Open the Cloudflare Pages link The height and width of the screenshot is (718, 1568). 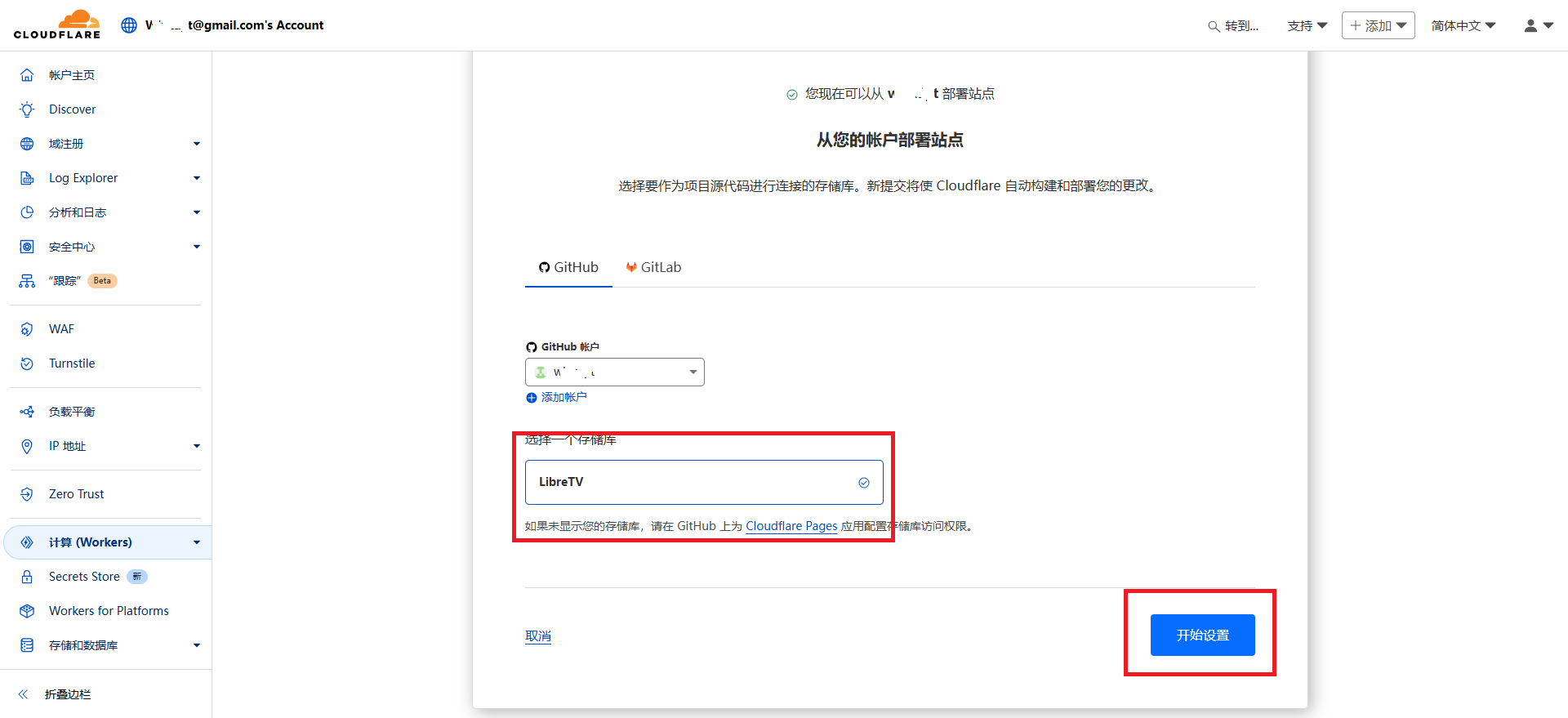[x=791, y=526]
